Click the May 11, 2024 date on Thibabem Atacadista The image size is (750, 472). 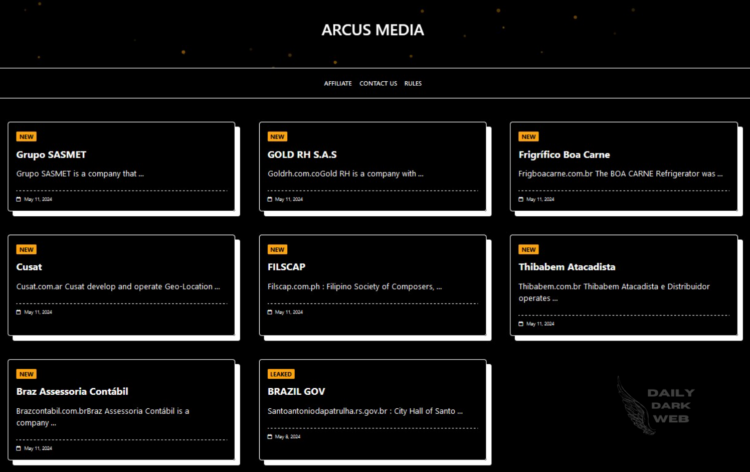click(x=540, y=324)
